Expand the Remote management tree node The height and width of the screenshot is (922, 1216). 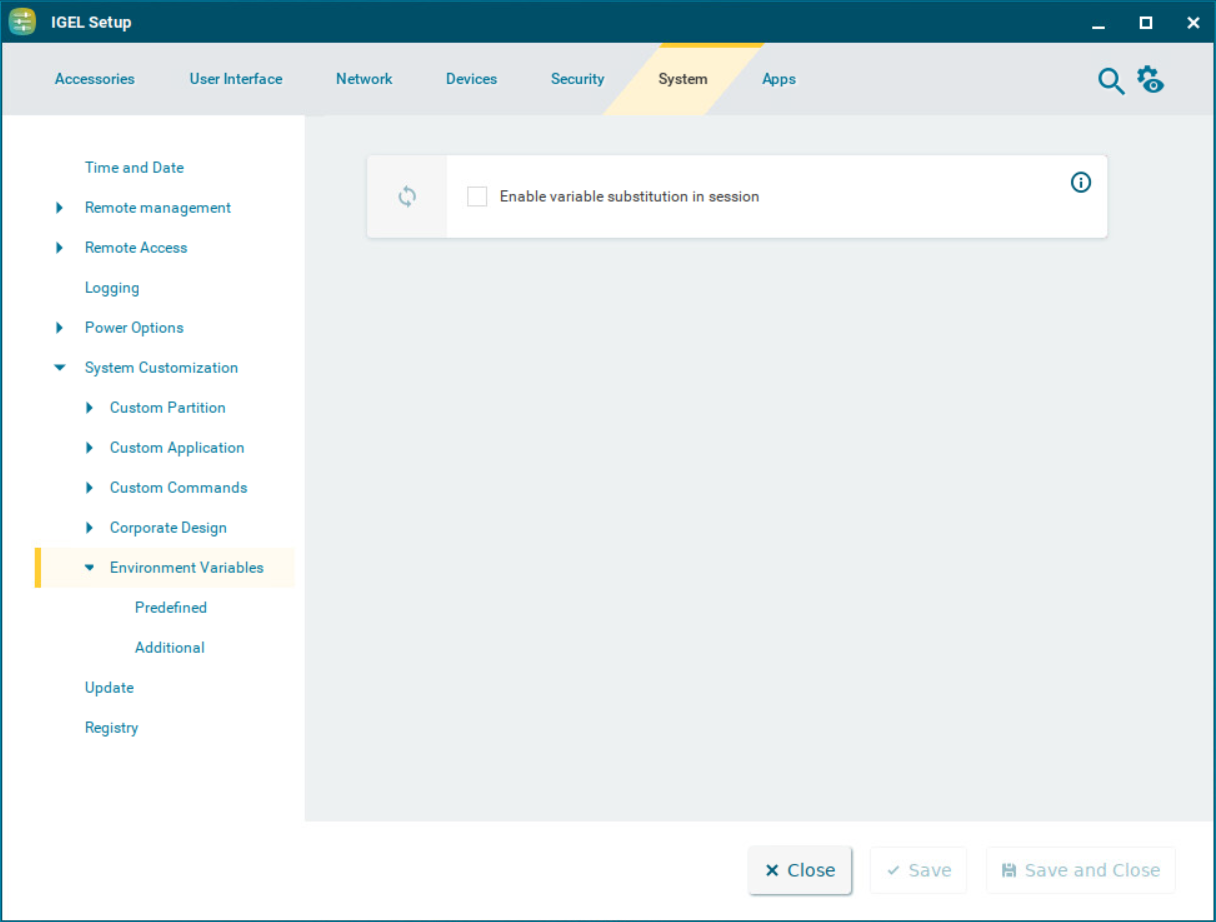[x=60, y=208]
